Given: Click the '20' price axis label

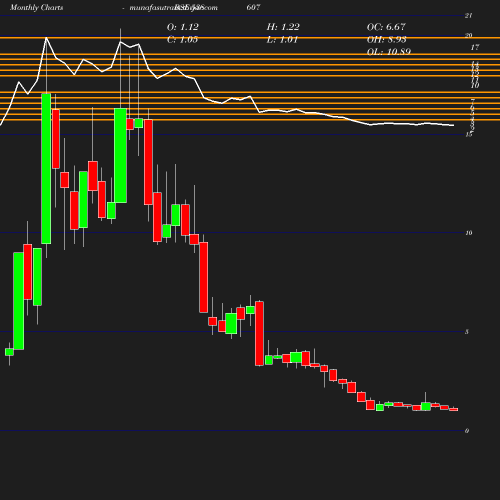Looking at the screenshot, I should pyautogui.click(x=468, y=35).
